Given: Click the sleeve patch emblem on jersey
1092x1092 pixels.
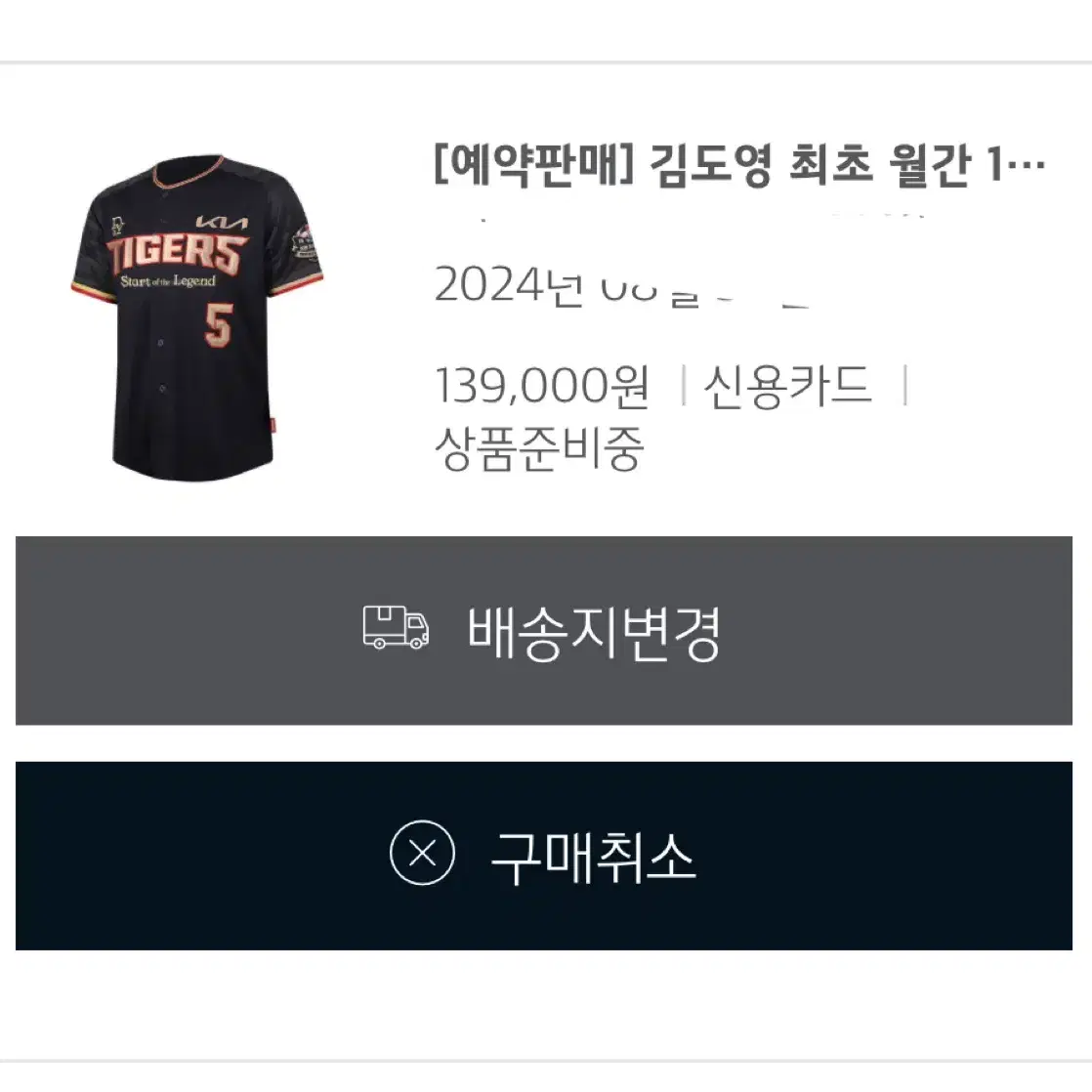Looking at the screenshot, I should pos(305,243).
